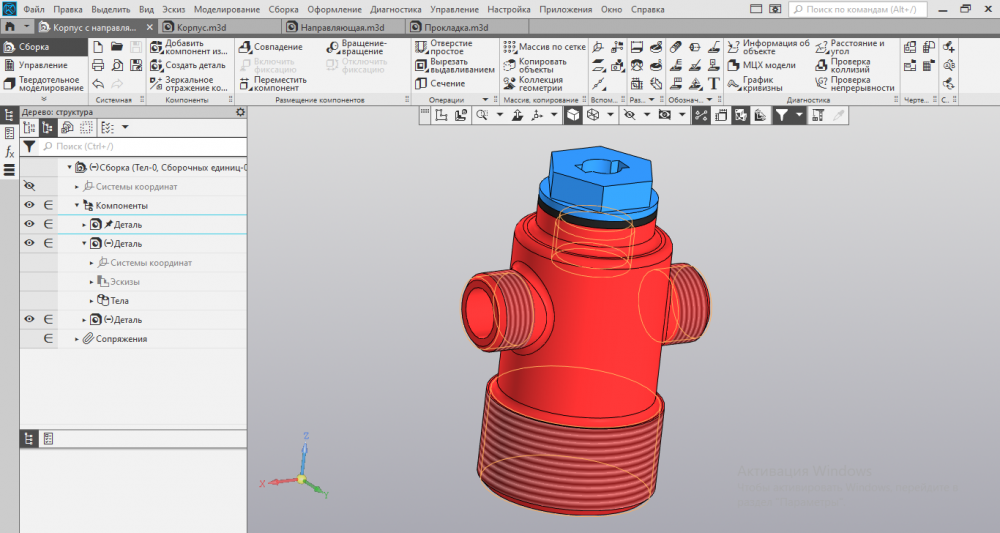The width and height of the screenshot is (1000, 533).
Task: Toggle visibility of the pinned Деталь
Action: coord(29,224)
